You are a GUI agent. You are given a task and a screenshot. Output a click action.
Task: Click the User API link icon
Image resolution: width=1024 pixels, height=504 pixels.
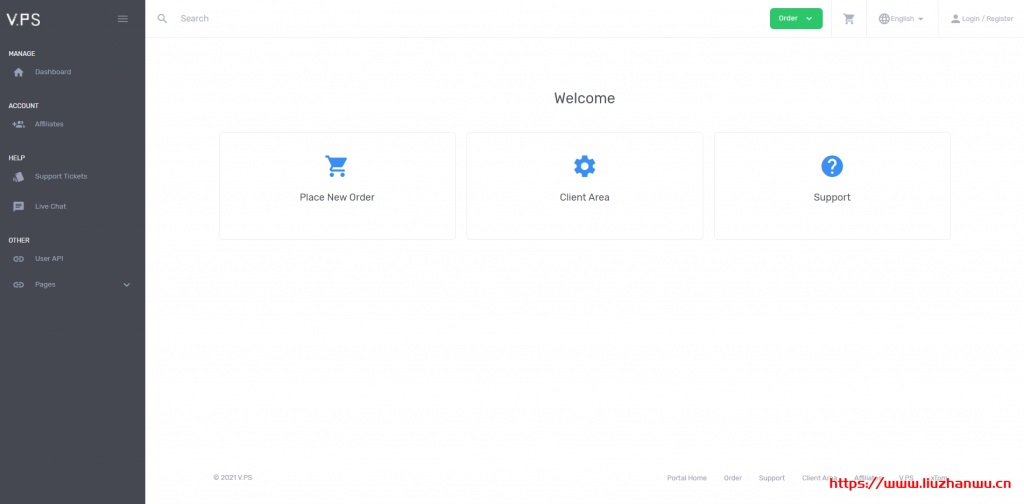click(x=18, y=259)
